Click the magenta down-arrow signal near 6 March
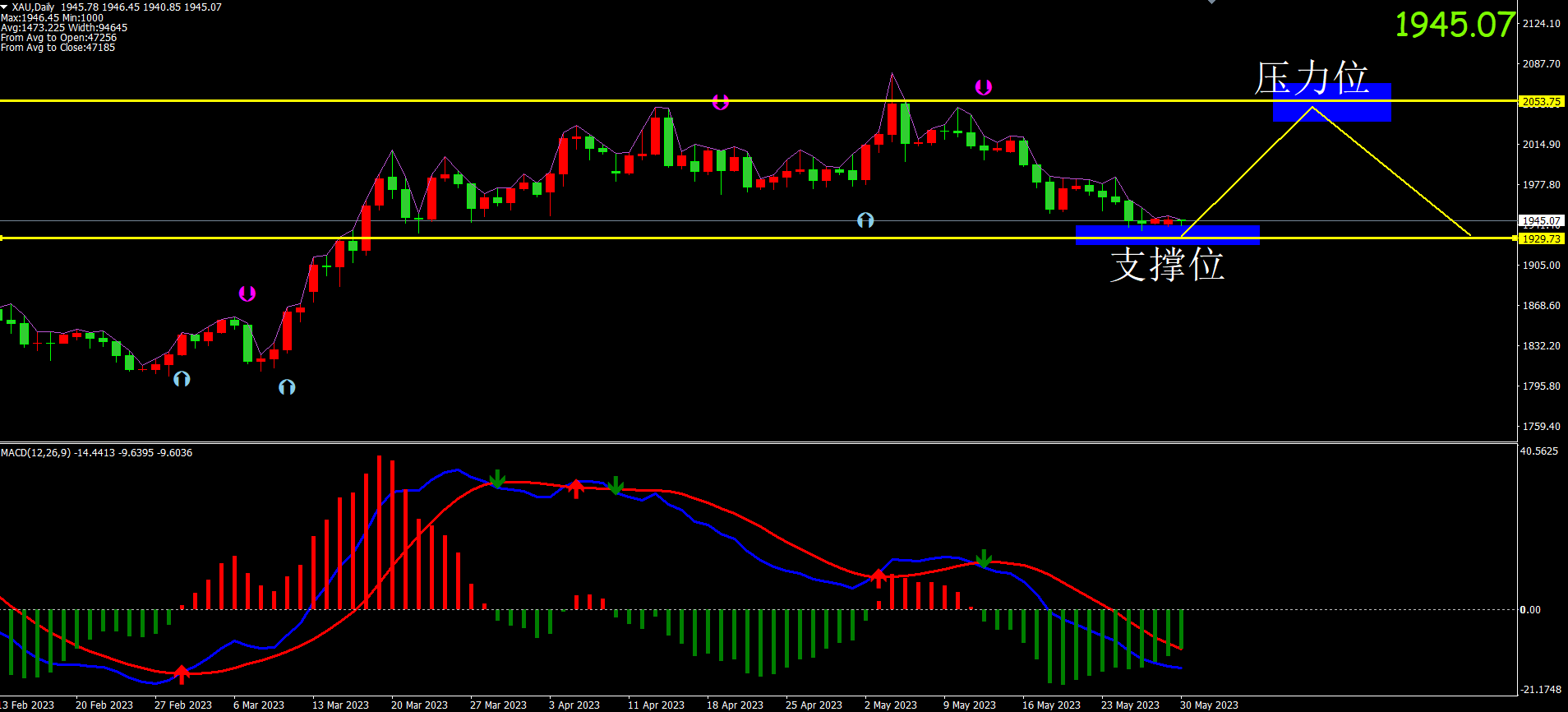 click(247, 294)
